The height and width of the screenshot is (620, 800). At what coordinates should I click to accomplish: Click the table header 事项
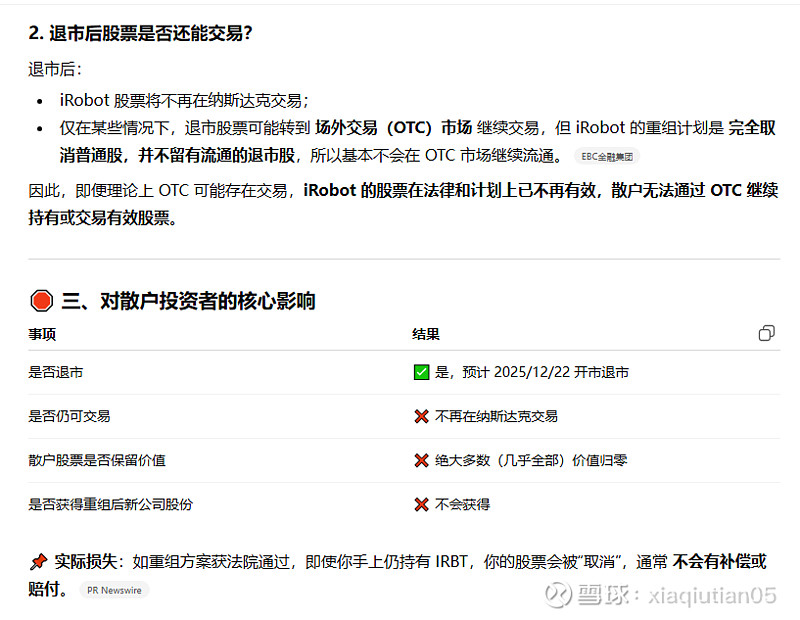click(42, 334)
